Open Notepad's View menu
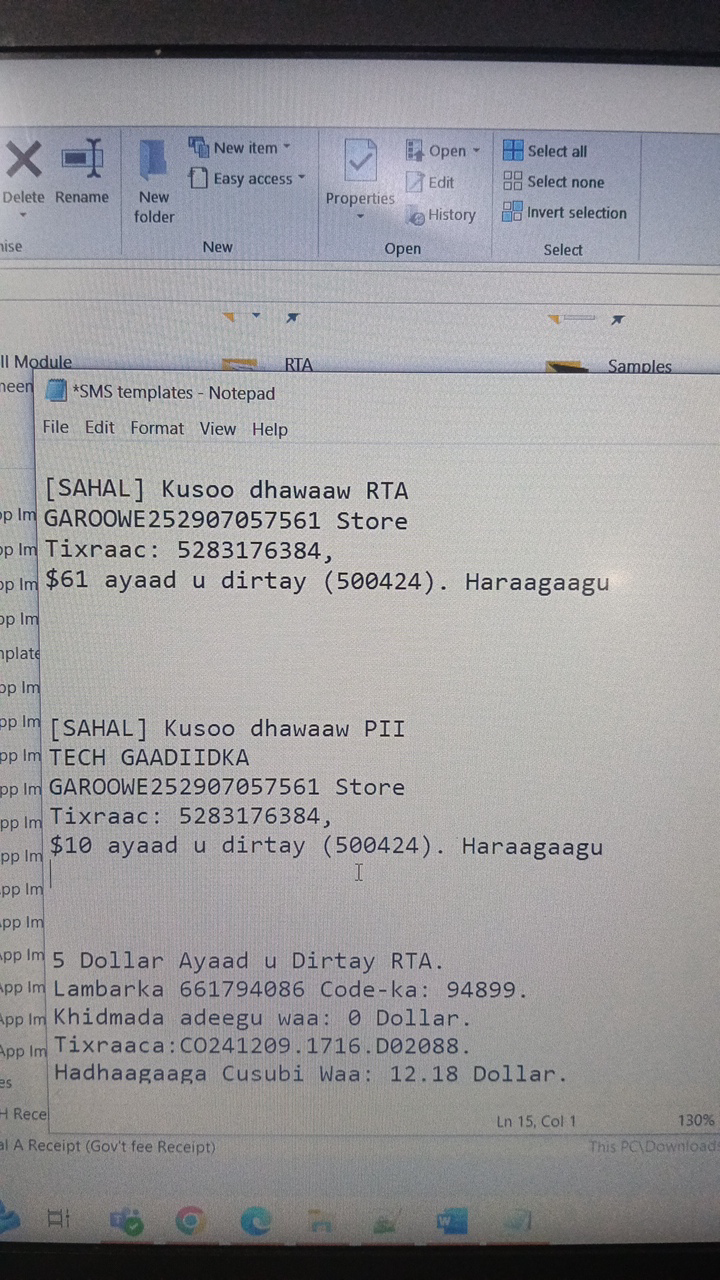Screen dimensions: 720x1280 point(218,428)
